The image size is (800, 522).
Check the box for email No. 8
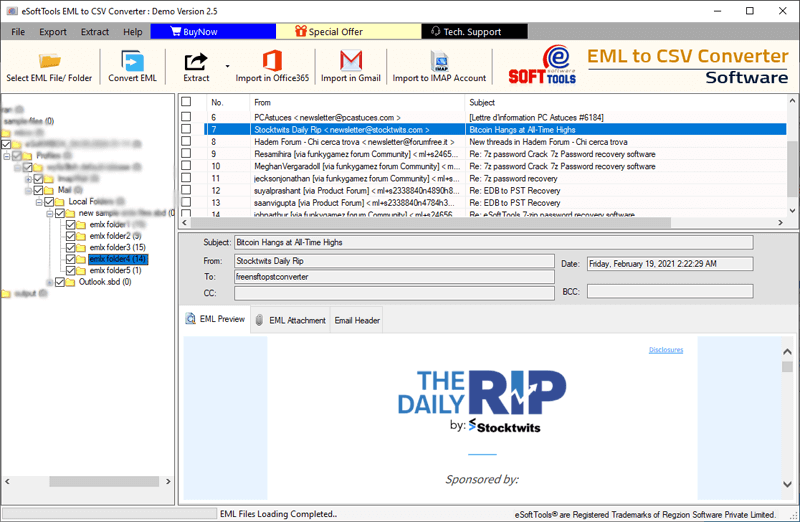186,141
